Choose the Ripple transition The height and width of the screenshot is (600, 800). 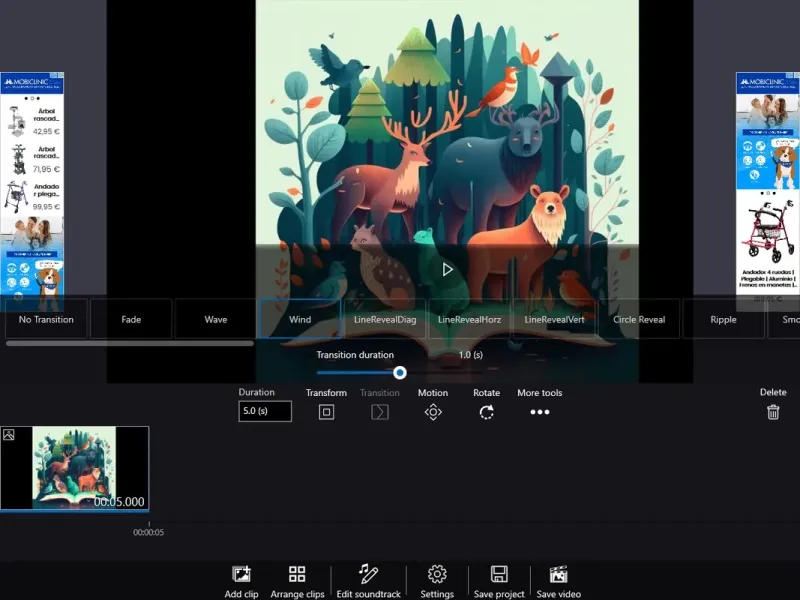(x=723, y=319)
